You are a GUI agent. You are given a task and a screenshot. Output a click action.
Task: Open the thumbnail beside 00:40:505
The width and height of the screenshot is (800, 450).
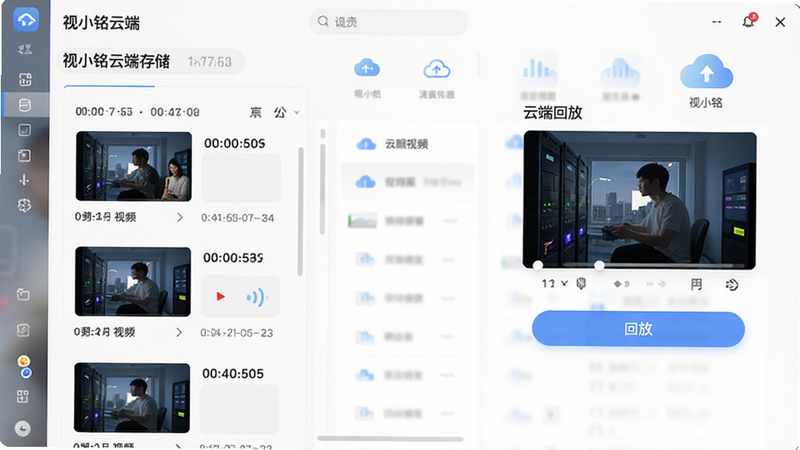[132, 397]
